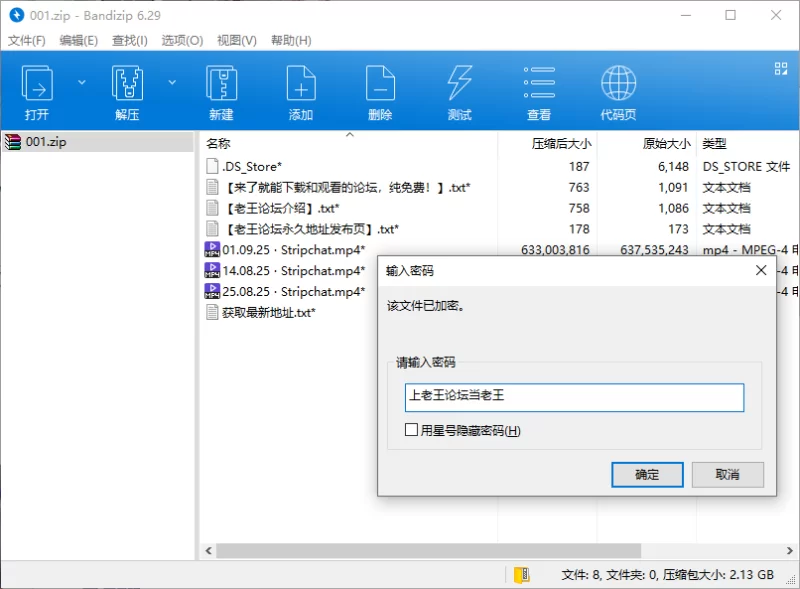
Task: Click the DS_STORE 文件 type cell
Action: click(x=746, y=166)
